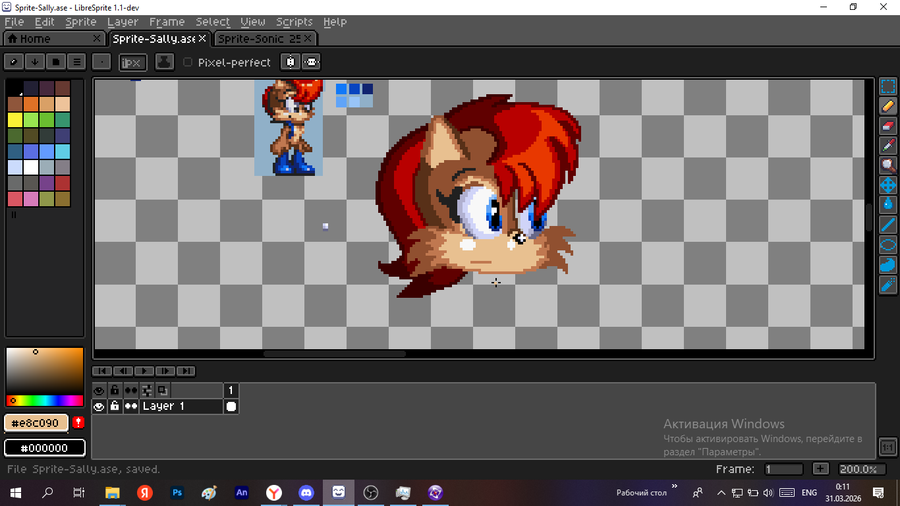Viewport: 900px width, 506px height.
Task: Close the Sprite-Sally.ase tab
Action: coord(202,38)
